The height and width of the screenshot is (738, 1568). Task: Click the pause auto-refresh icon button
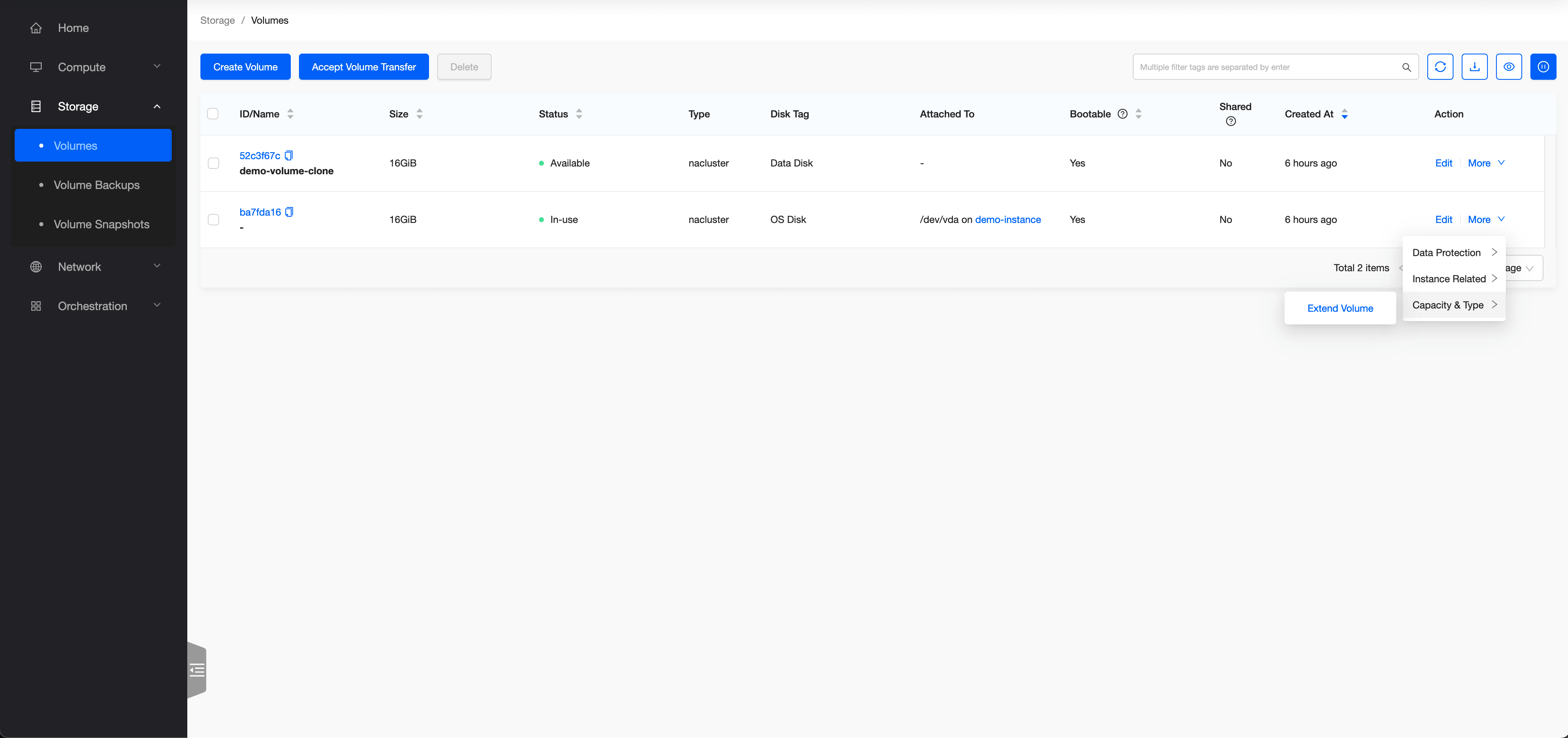click(1543, 67)
